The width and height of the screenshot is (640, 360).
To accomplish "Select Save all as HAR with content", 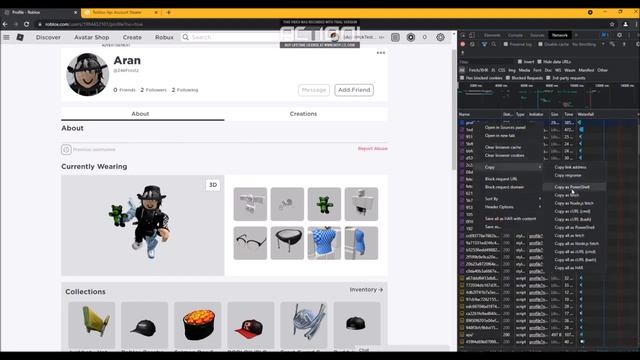I will tap(510, 219).
